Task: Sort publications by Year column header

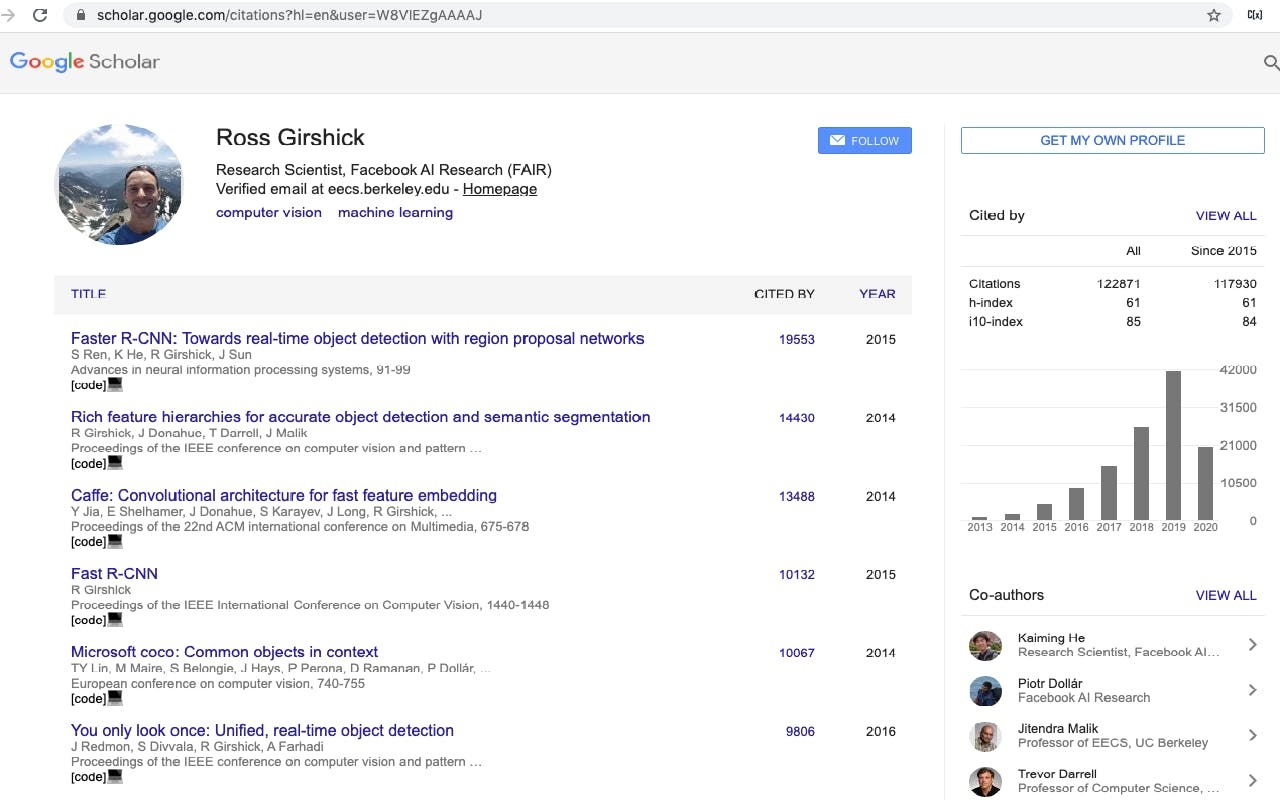Action: (x=877, y=294)
